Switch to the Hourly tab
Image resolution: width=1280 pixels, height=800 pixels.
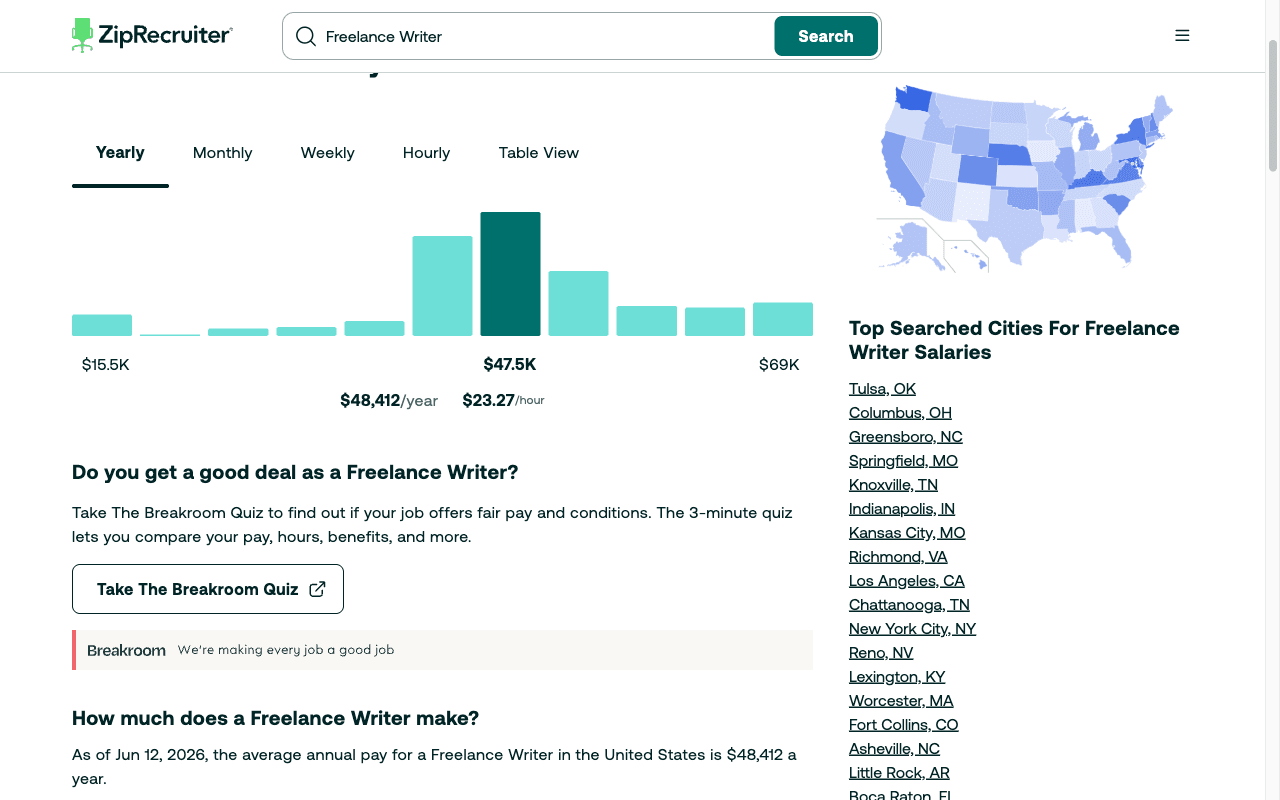coord(427,153)
